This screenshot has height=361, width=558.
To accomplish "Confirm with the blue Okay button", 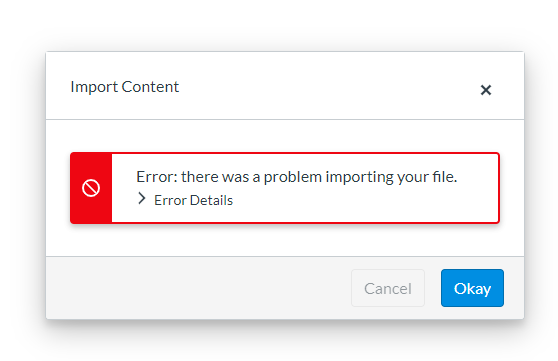I will click(472, 288).
